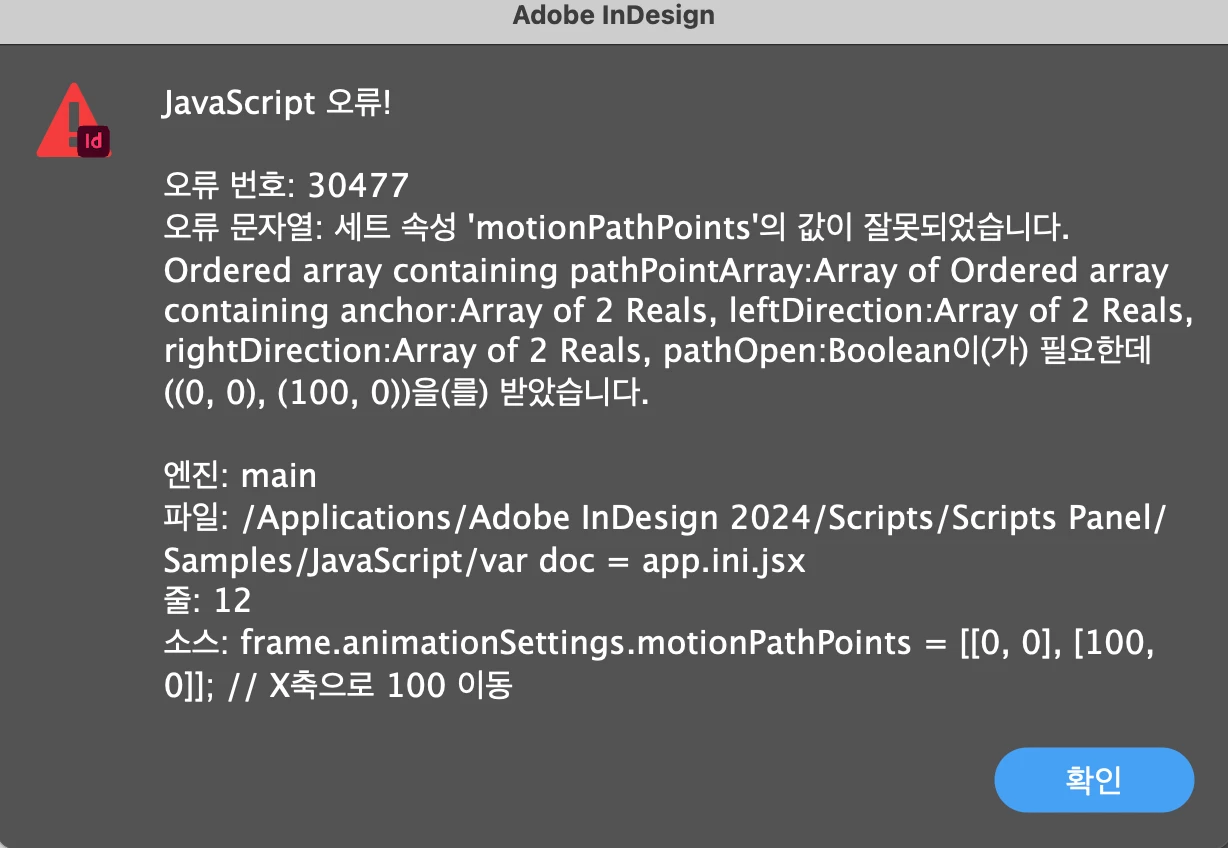This screenshot has height=848, width=1228.
Task: Click the 'JavaScript 오류!' heading
Action: pyautogui.click(x=277, y=102)
